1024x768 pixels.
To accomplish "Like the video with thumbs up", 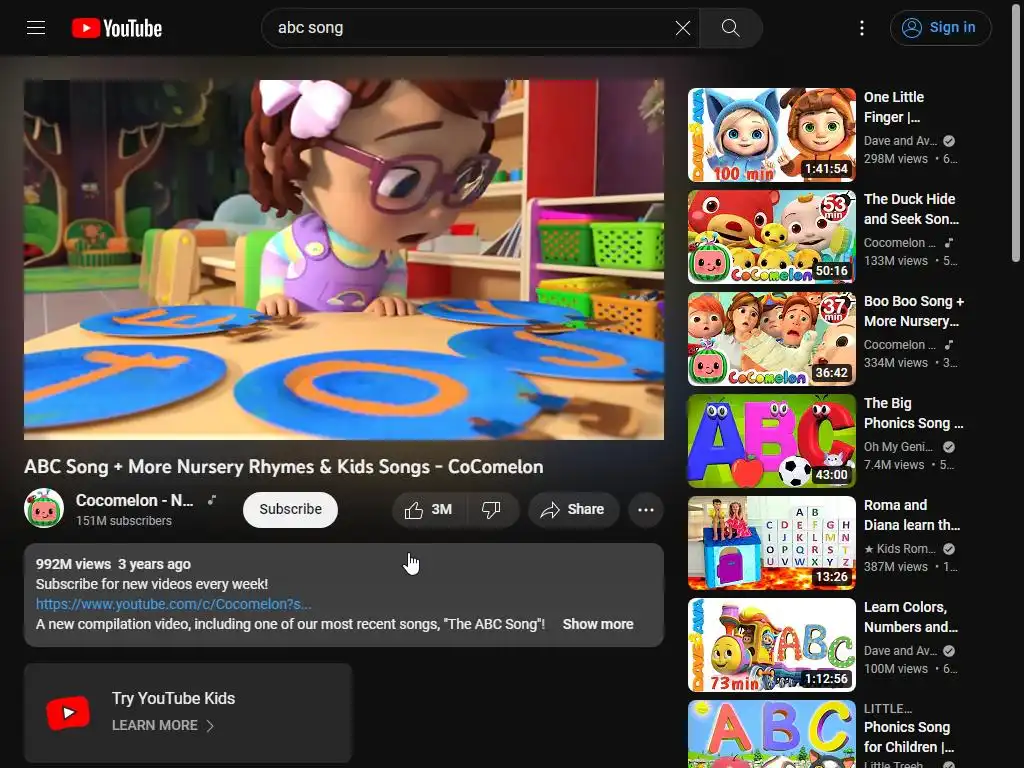I will tap(428, 509).
